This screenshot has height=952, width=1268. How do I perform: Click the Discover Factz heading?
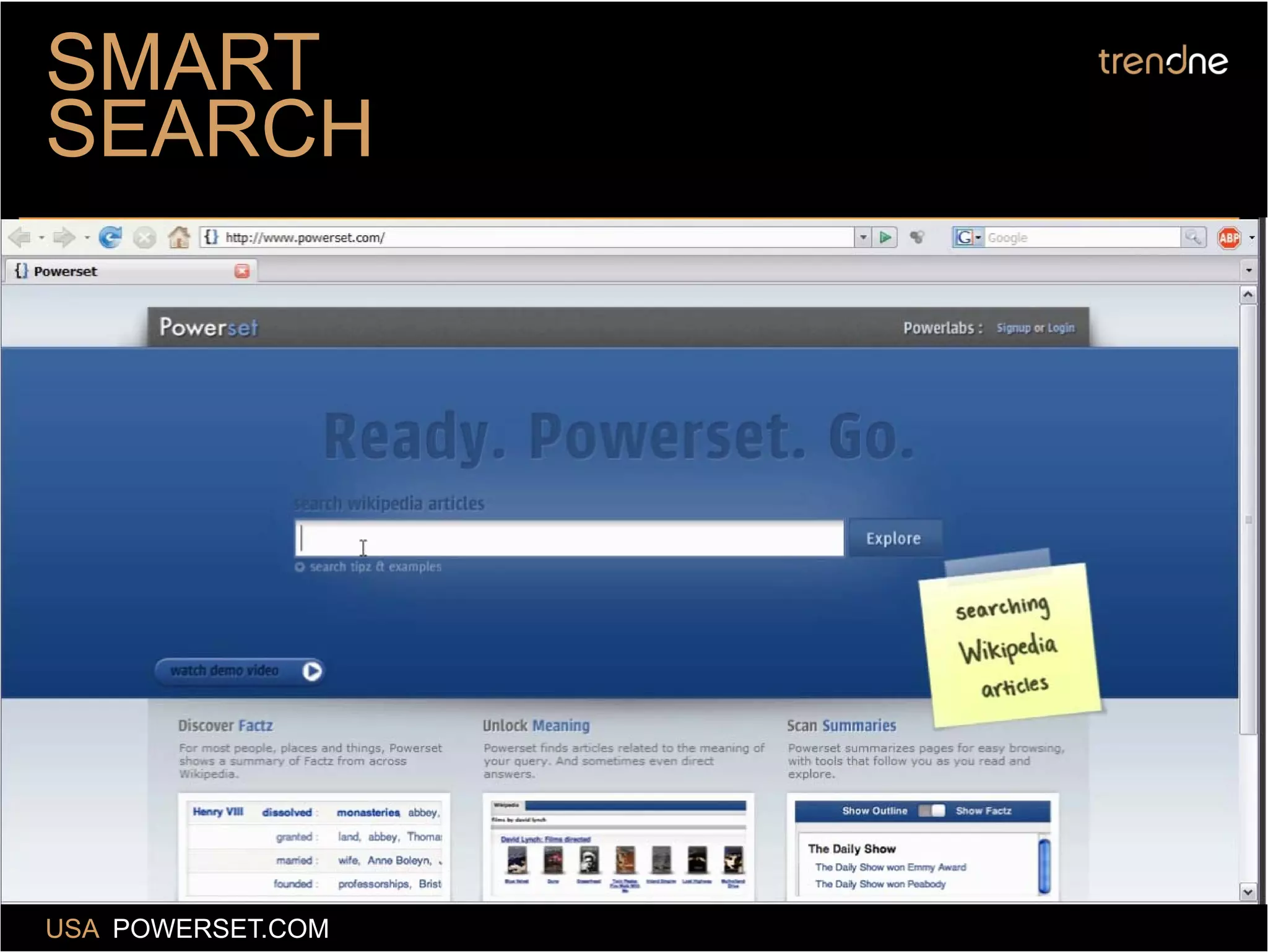[225, 725]
